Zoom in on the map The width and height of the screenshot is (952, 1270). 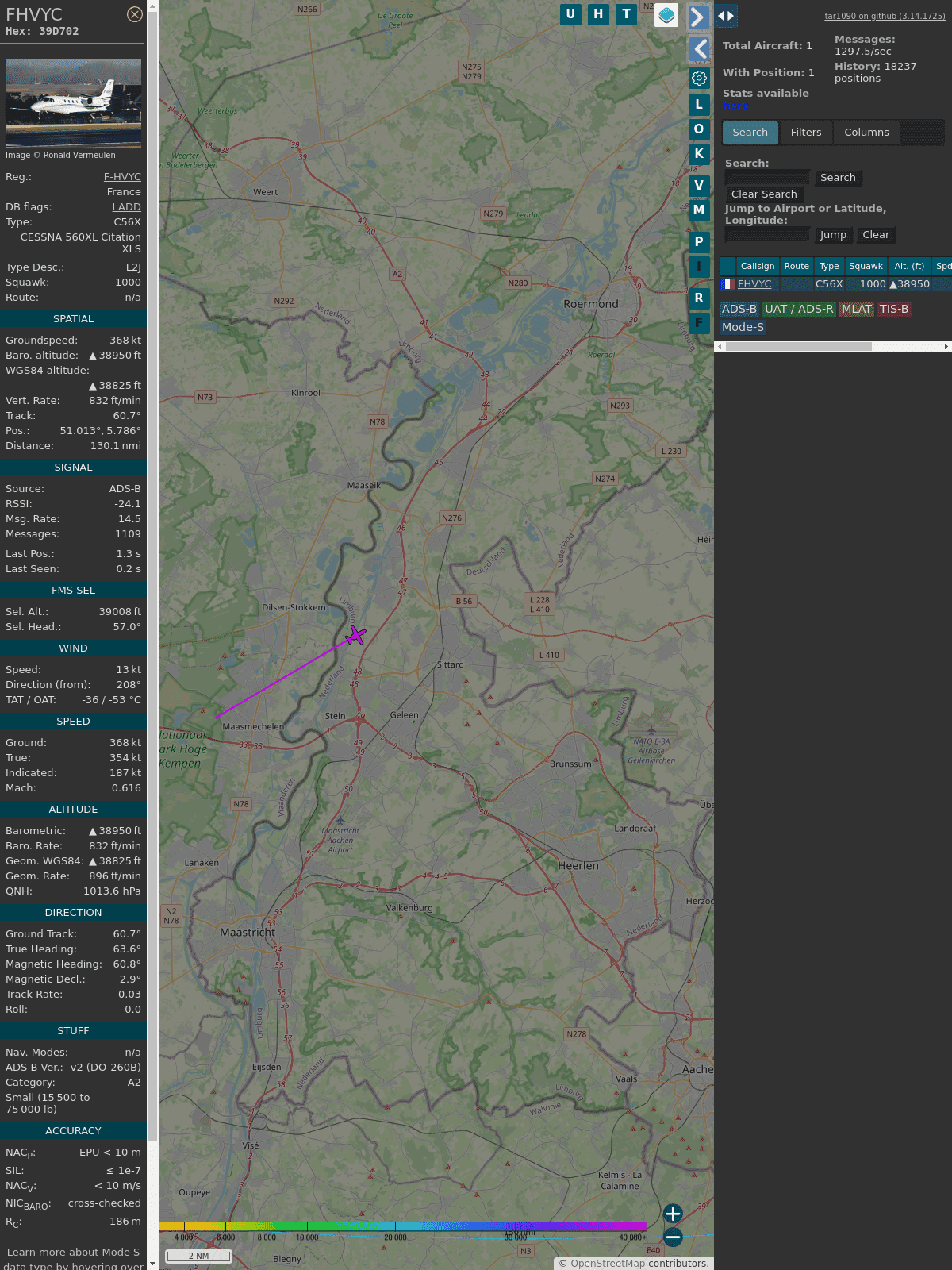(x=673, y=1214)
